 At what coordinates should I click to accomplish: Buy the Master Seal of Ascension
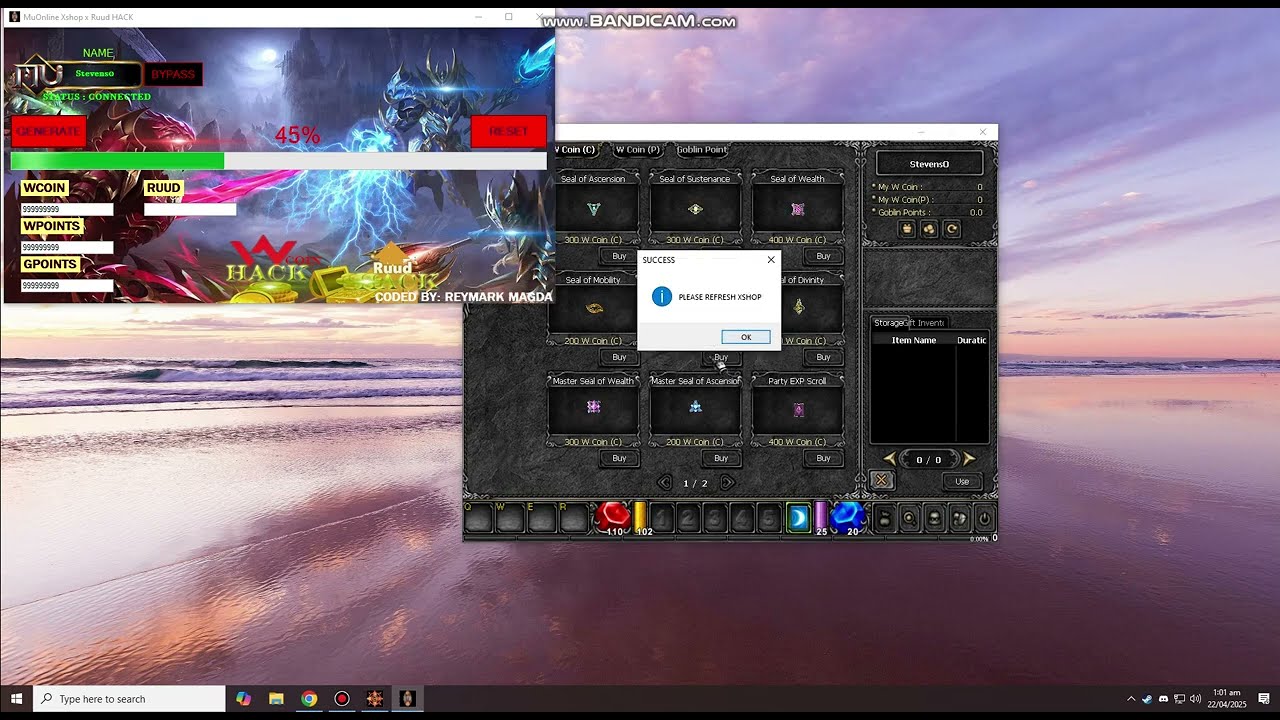point(721,458)
